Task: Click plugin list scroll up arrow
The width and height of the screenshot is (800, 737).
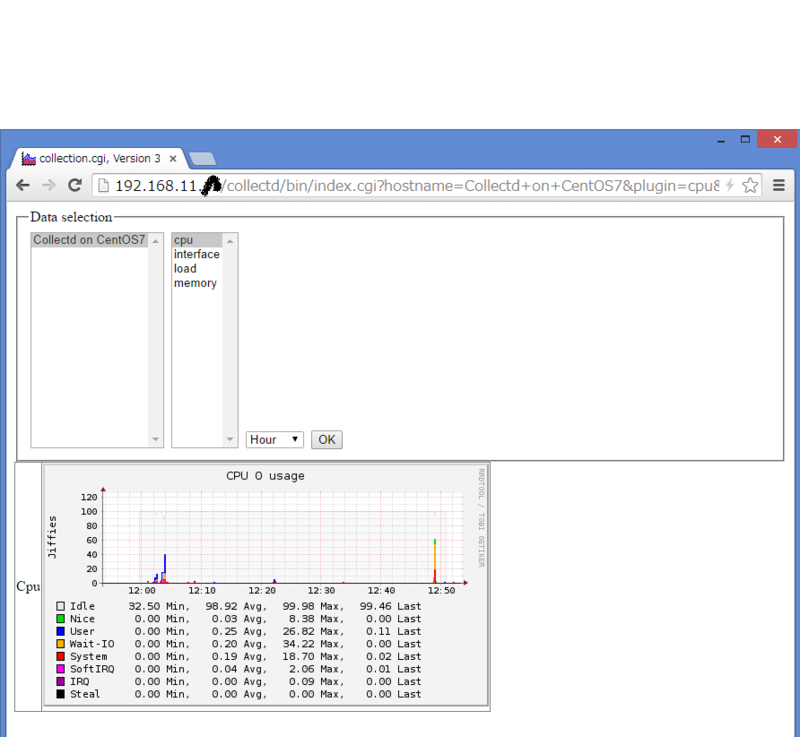Action: point(230,241)
